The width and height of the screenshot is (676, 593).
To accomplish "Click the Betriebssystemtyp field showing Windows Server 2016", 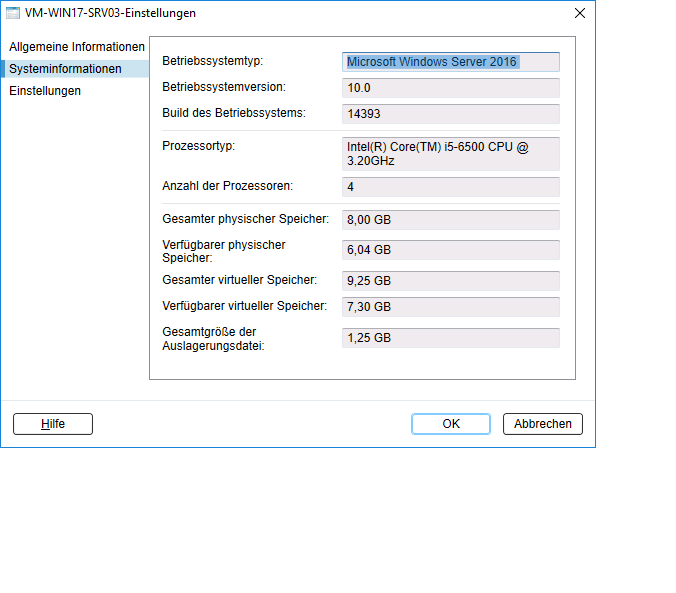I will click(450, 62).
